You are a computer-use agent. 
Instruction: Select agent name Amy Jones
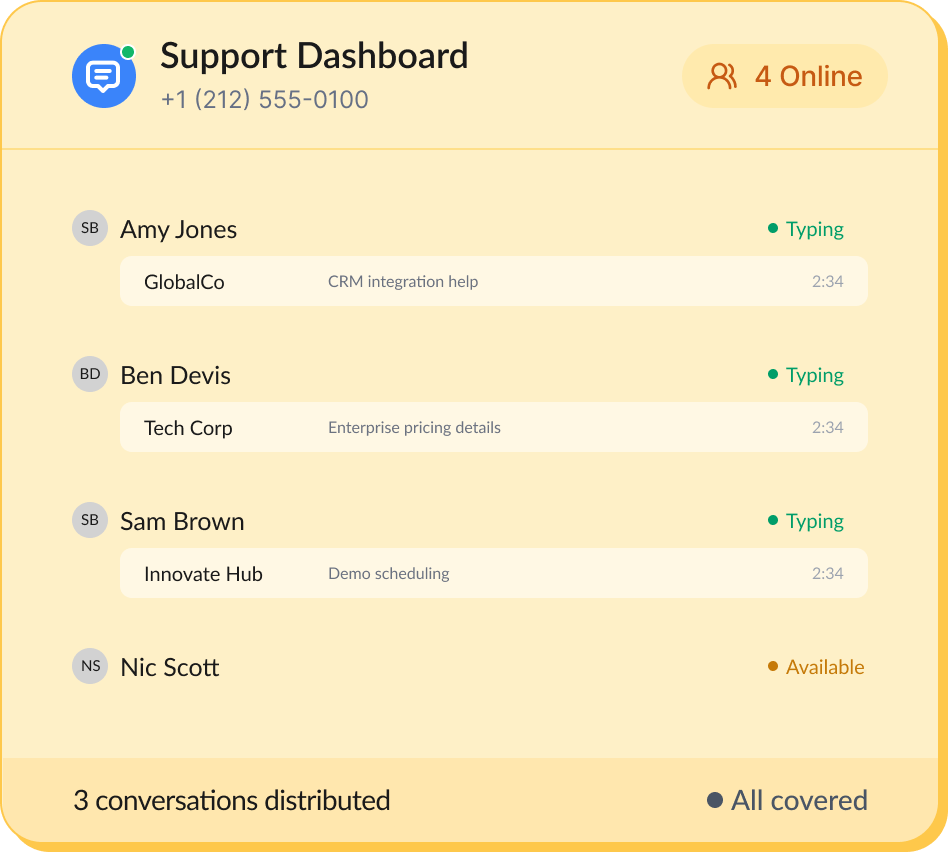pyautogui.click(x=178, y=229)
